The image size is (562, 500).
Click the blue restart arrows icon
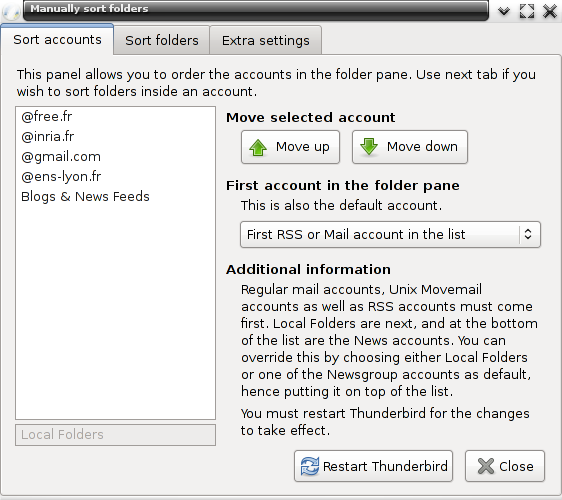[309, 466]
